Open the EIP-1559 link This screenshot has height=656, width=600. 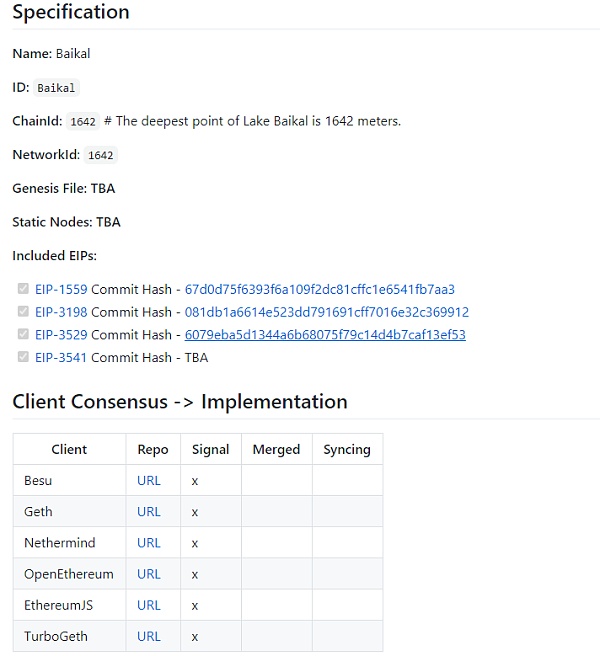click(61, 289)
